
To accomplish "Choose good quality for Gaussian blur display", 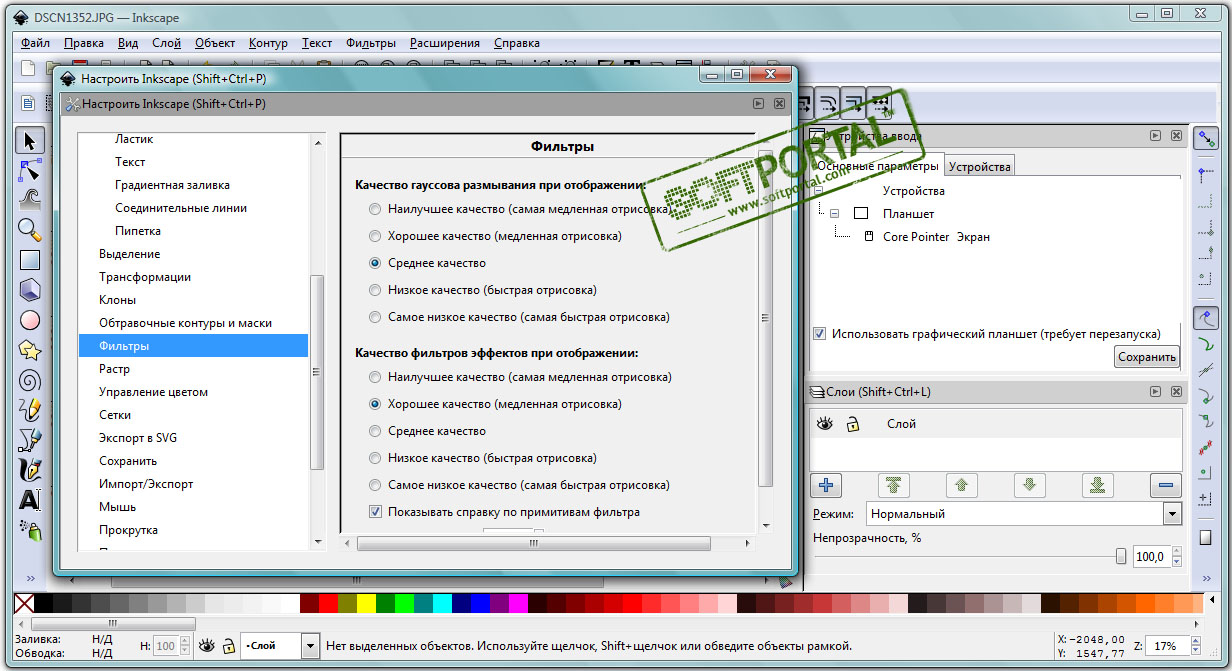I will pos(375,236).
